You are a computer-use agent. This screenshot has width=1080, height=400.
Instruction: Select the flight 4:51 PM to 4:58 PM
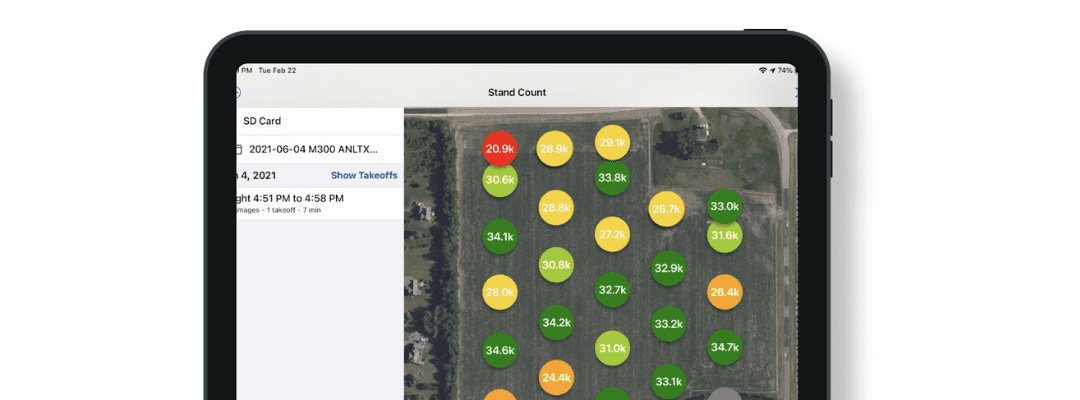320,203
